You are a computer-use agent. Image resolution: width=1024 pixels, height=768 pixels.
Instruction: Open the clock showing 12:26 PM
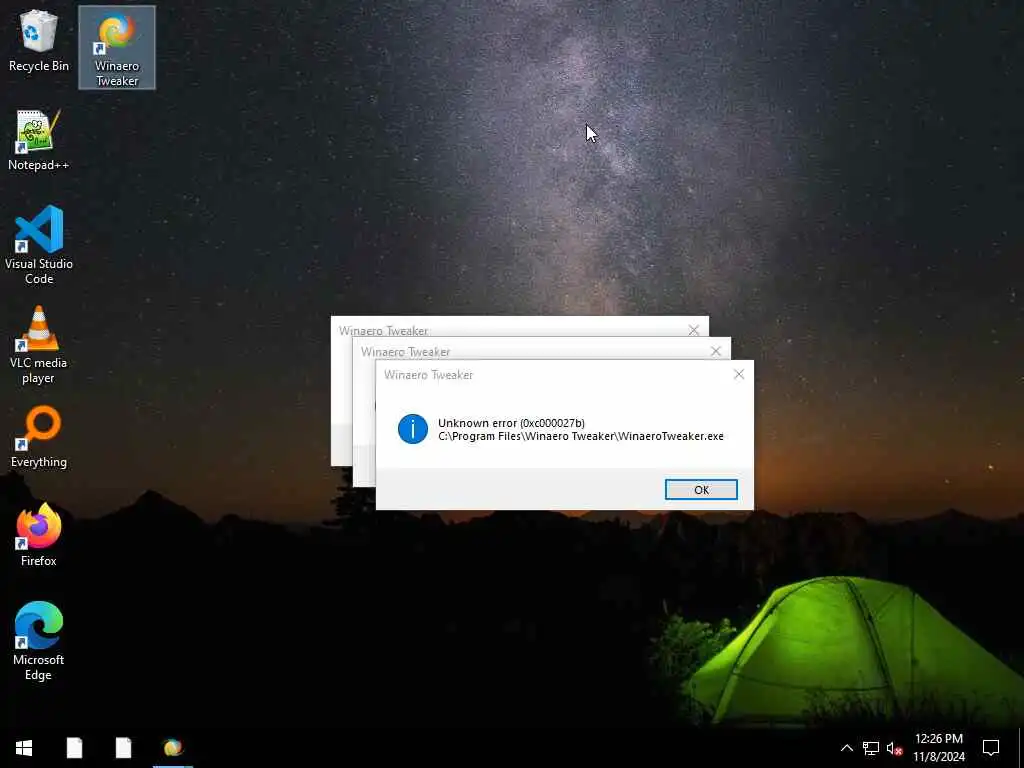click(x=938, y=748)
